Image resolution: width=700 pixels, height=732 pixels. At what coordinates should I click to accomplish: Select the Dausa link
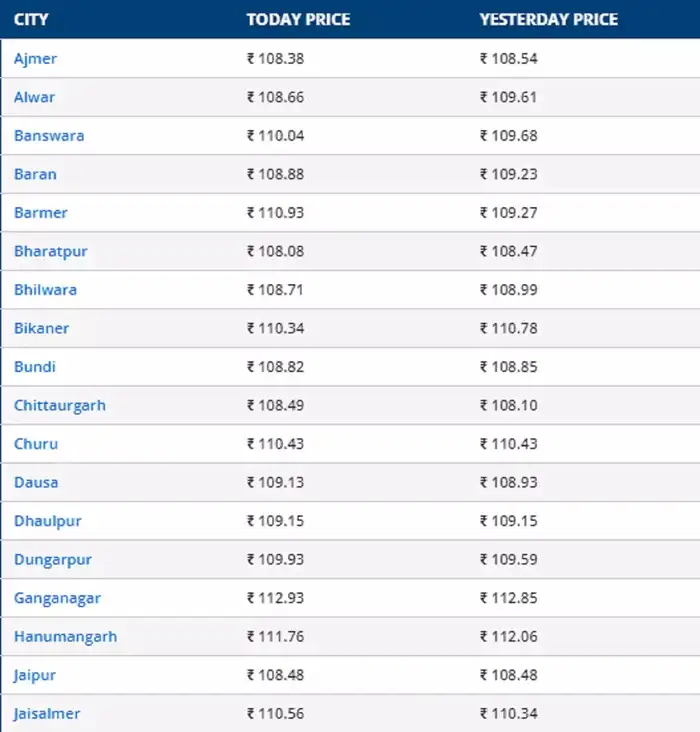(36, 483)
